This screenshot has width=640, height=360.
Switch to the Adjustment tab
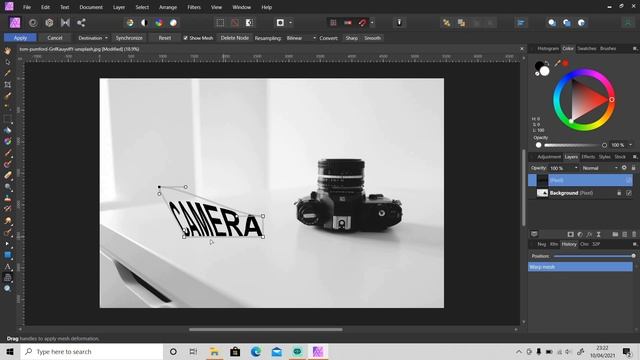pyautogui.click(x=549, y=157)
